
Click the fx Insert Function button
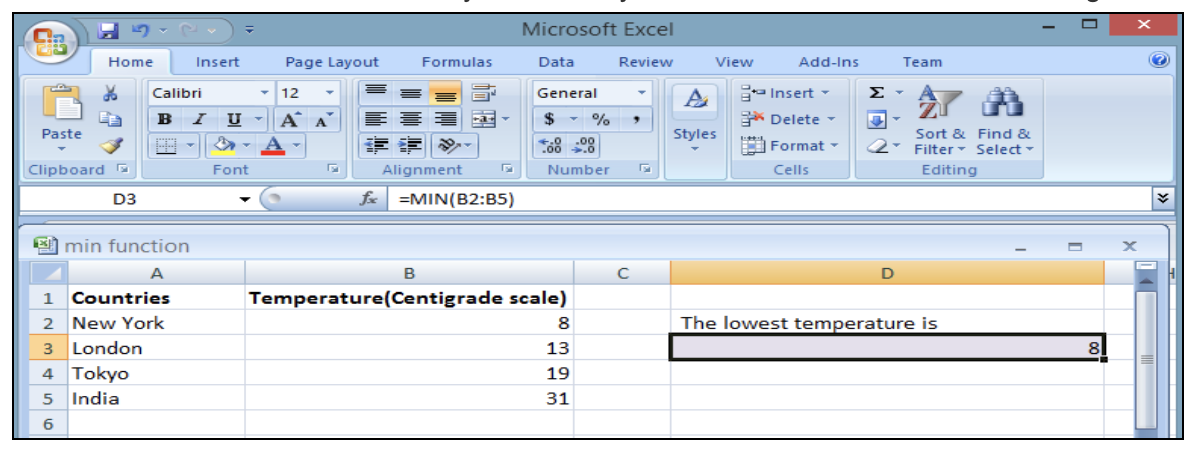pyautogui.click(x=368, y=199)
